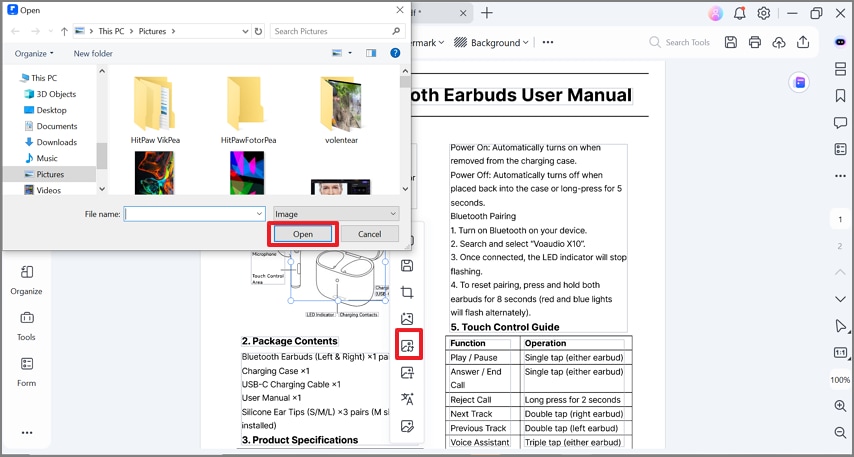
Task: Select Music in navigation tree
Action: tap(46, 158)
